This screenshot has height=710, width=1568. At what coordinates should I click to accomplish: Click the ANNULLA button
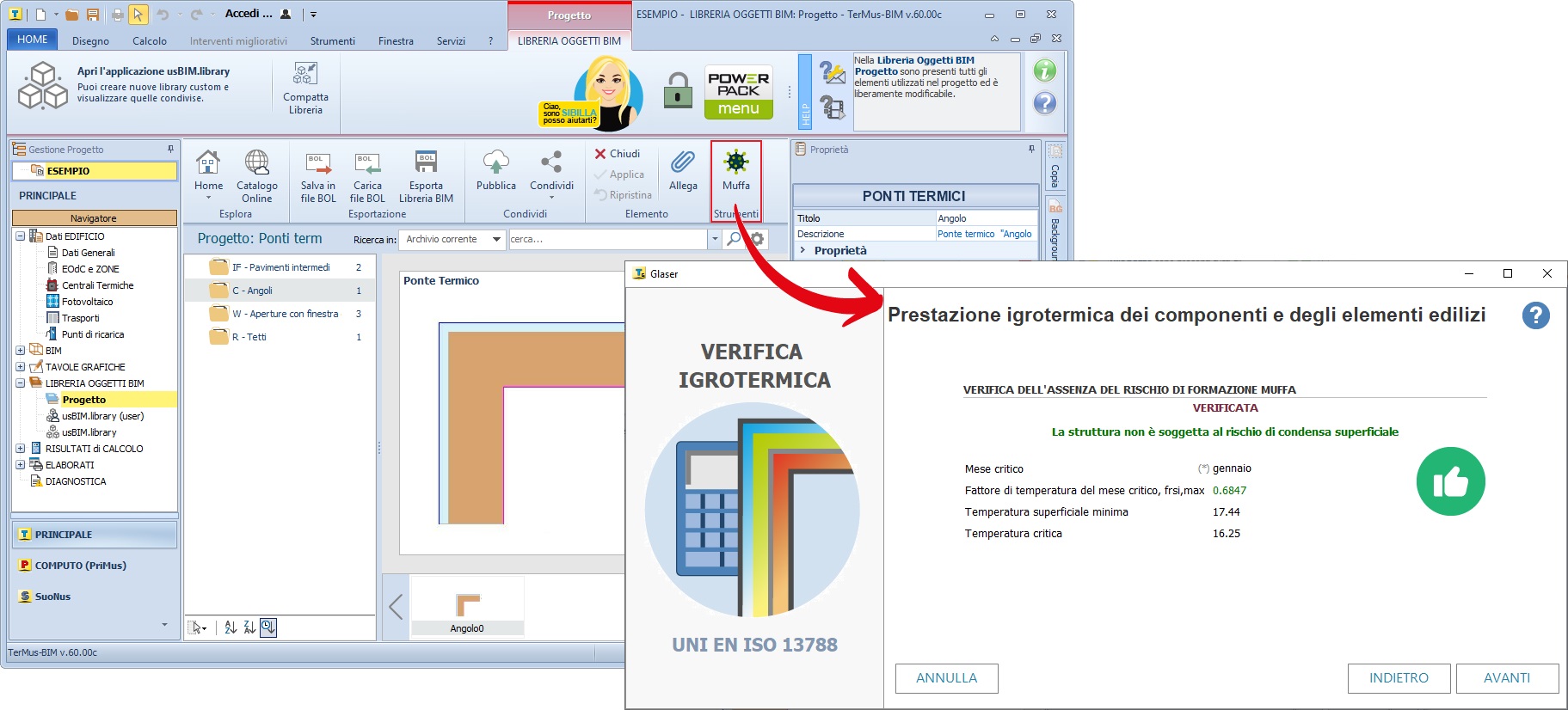pos(946,678)
